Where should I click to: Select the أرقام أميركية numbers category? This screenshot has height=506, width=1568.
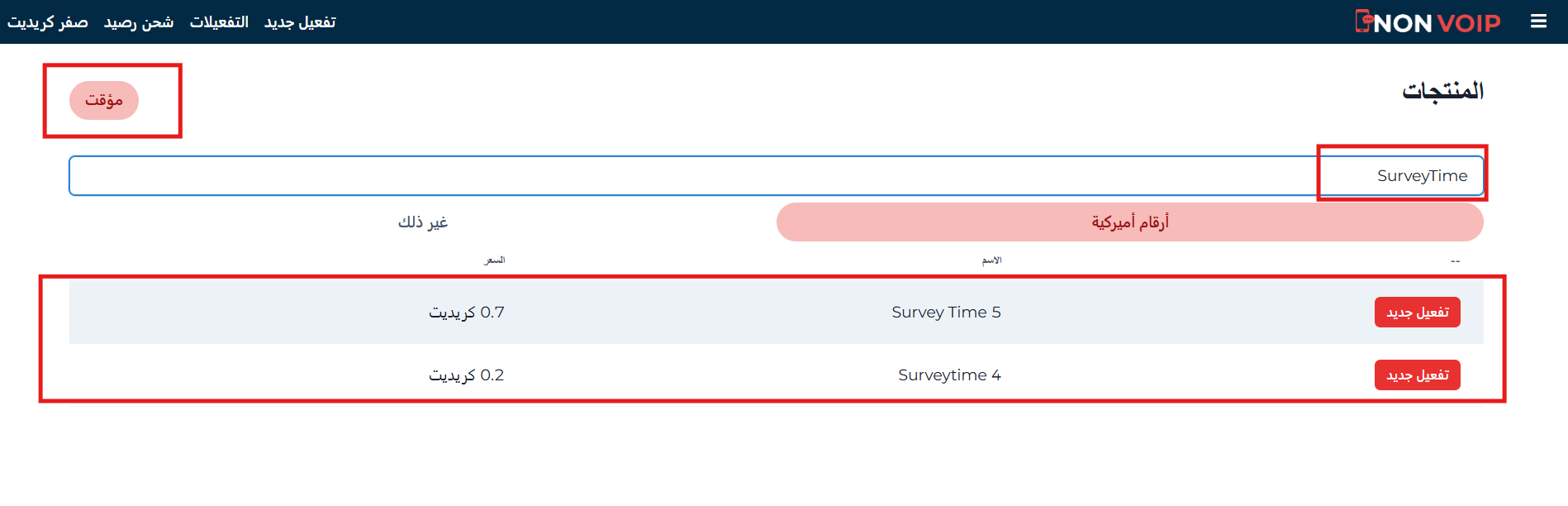(1128, 222)
